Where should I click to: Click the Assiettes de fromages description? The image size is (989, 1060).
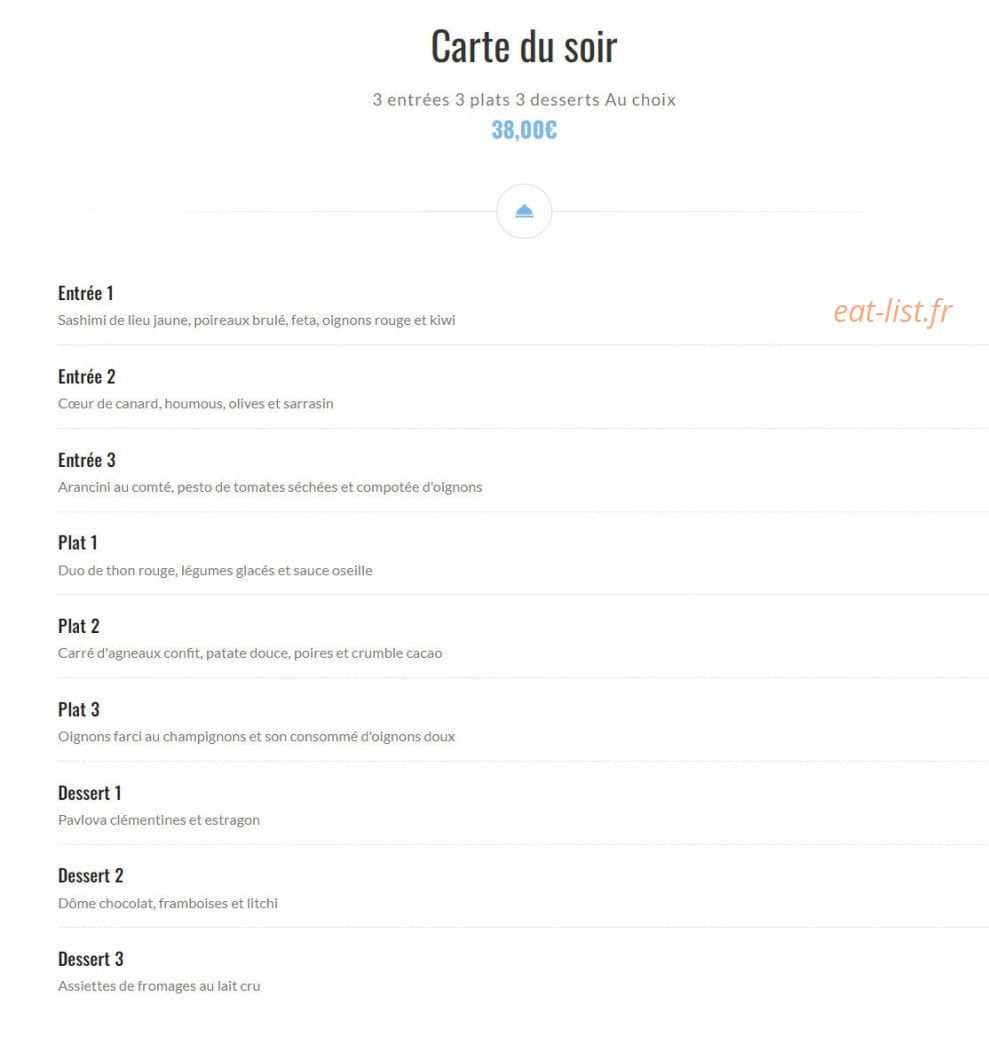159,986
